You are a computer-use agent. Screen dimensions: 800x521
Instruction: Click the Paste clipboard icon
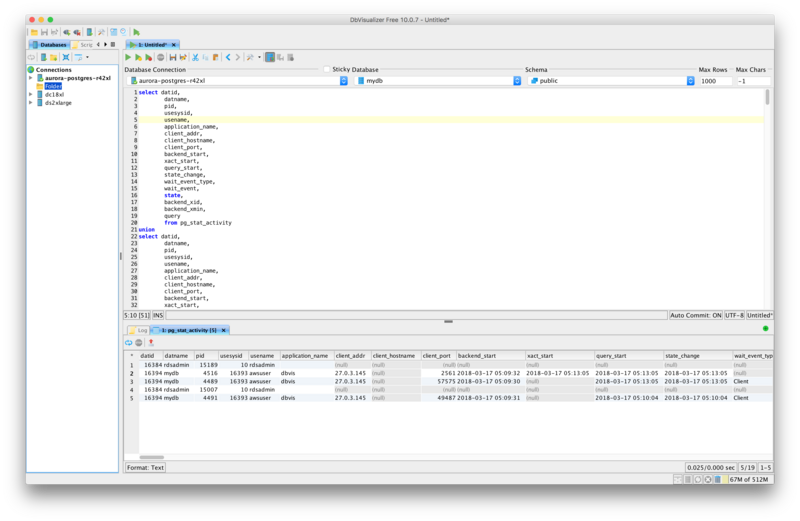(215, 57)
